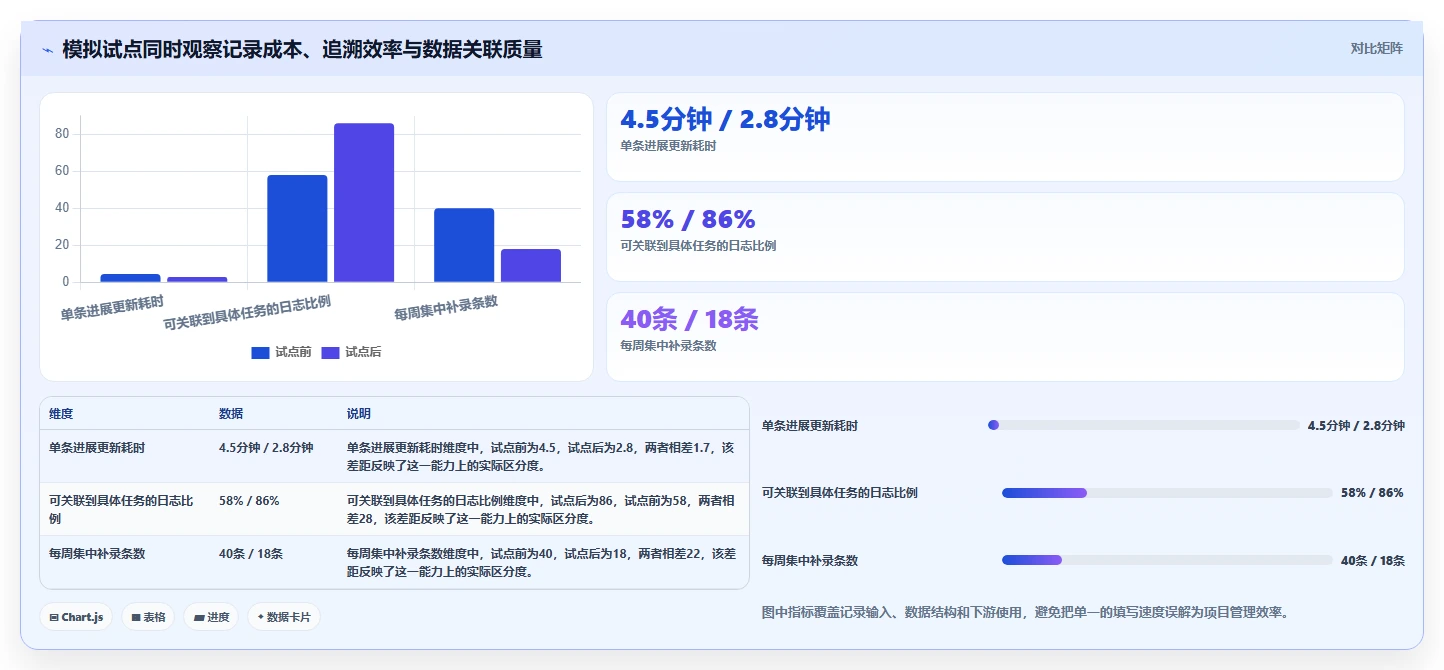
Task: Click the 维度 column header
Action: [x=61, y=414]
